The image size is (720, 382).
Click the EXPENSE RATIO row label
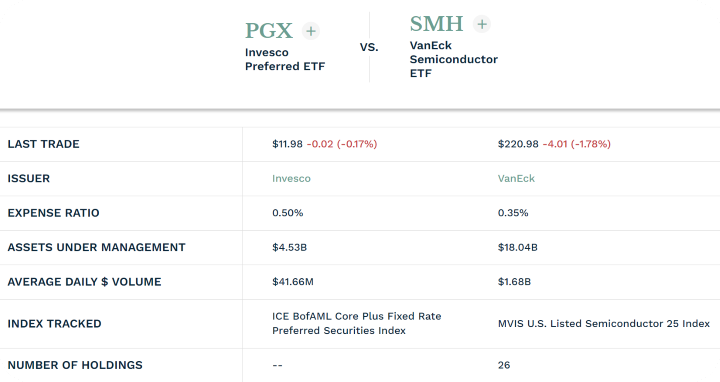pyautogui.click(x=53, y=213)
